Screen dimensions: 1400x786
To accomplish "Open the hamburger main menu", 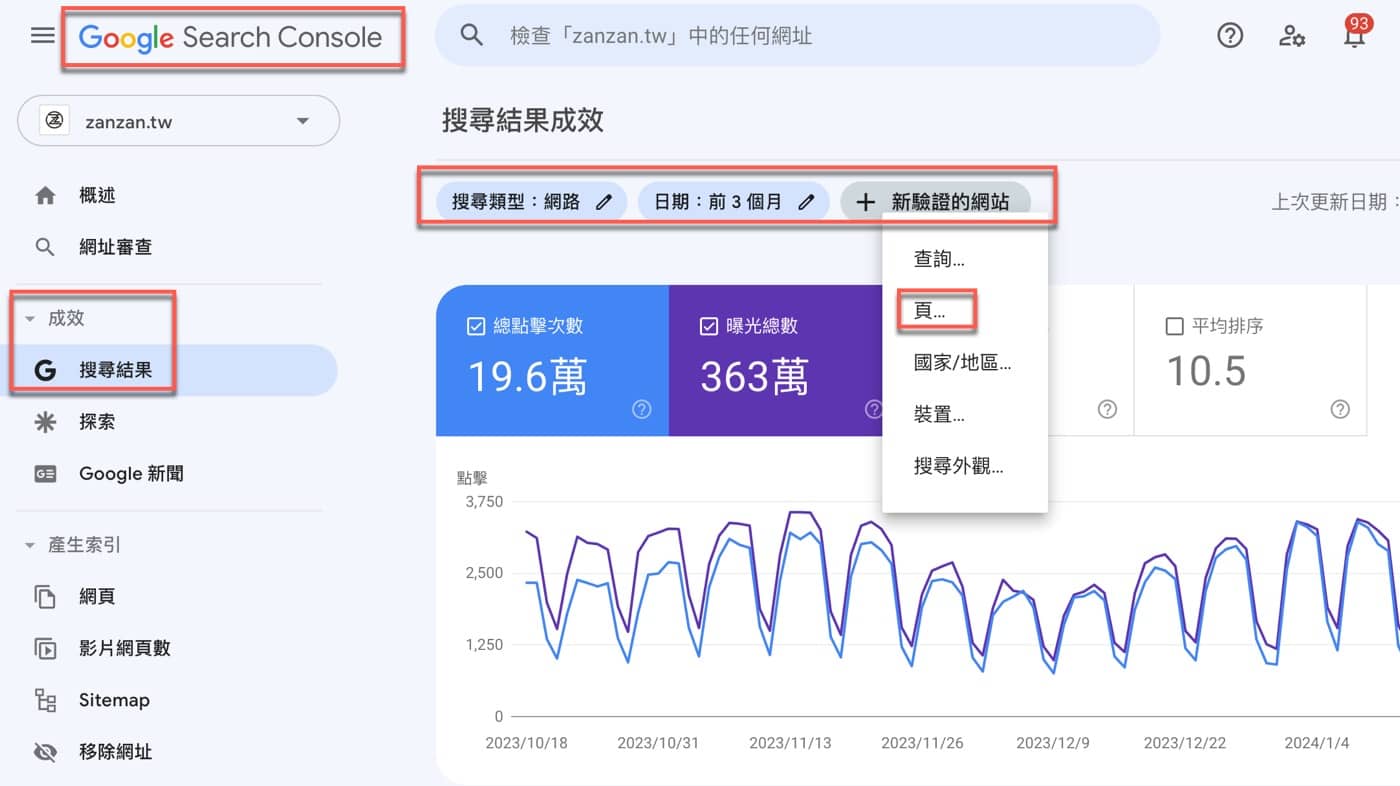I will coord(42,36).
